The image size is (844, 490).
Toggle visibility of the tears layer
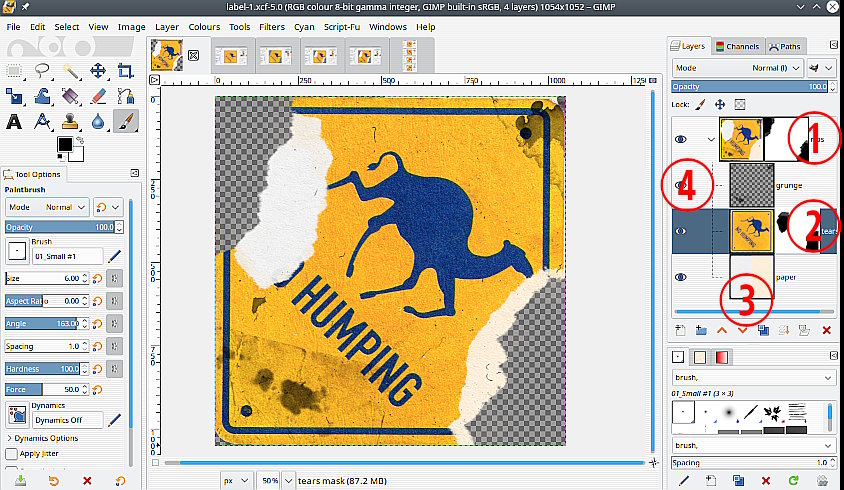coord(682,231)
